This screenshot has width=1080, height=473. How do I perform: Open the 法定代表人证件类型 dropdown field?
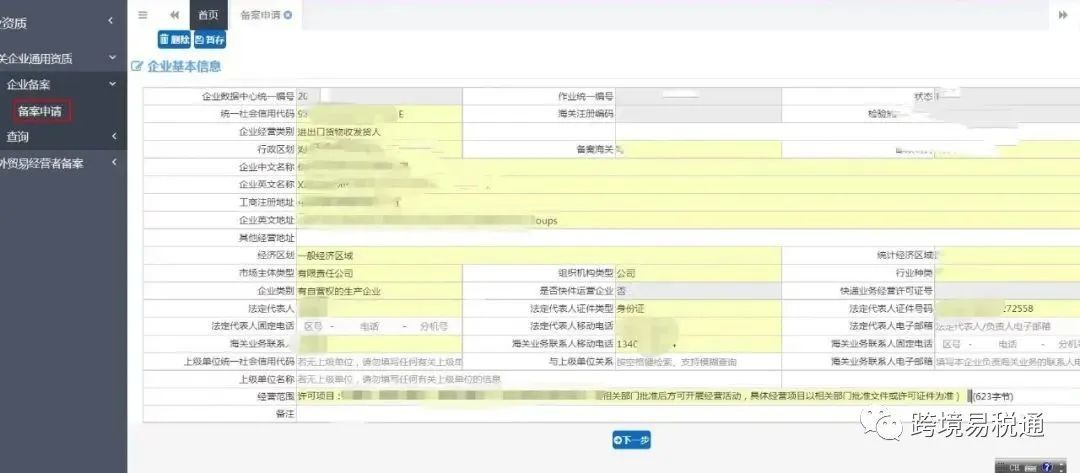698,308
